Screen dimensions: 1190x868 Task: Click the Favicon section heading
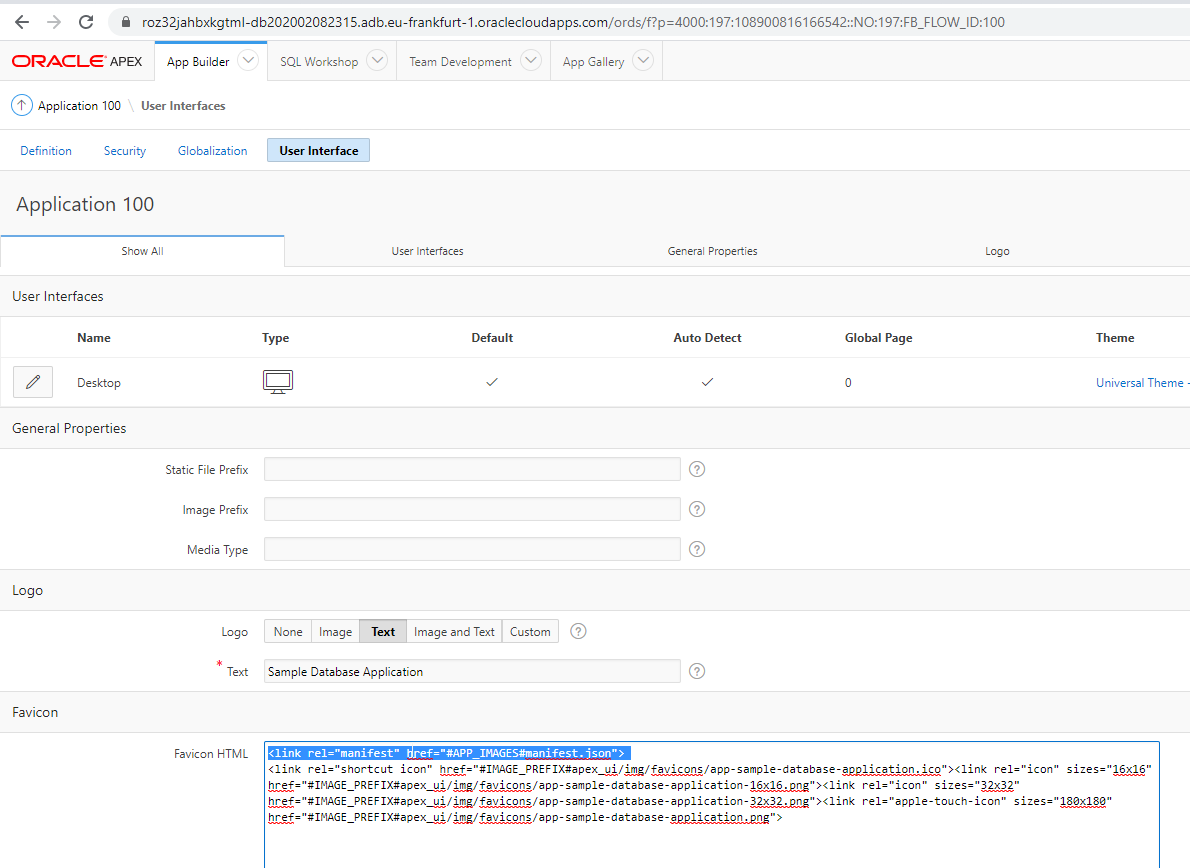pyautogui.click(x=35, y=712)
